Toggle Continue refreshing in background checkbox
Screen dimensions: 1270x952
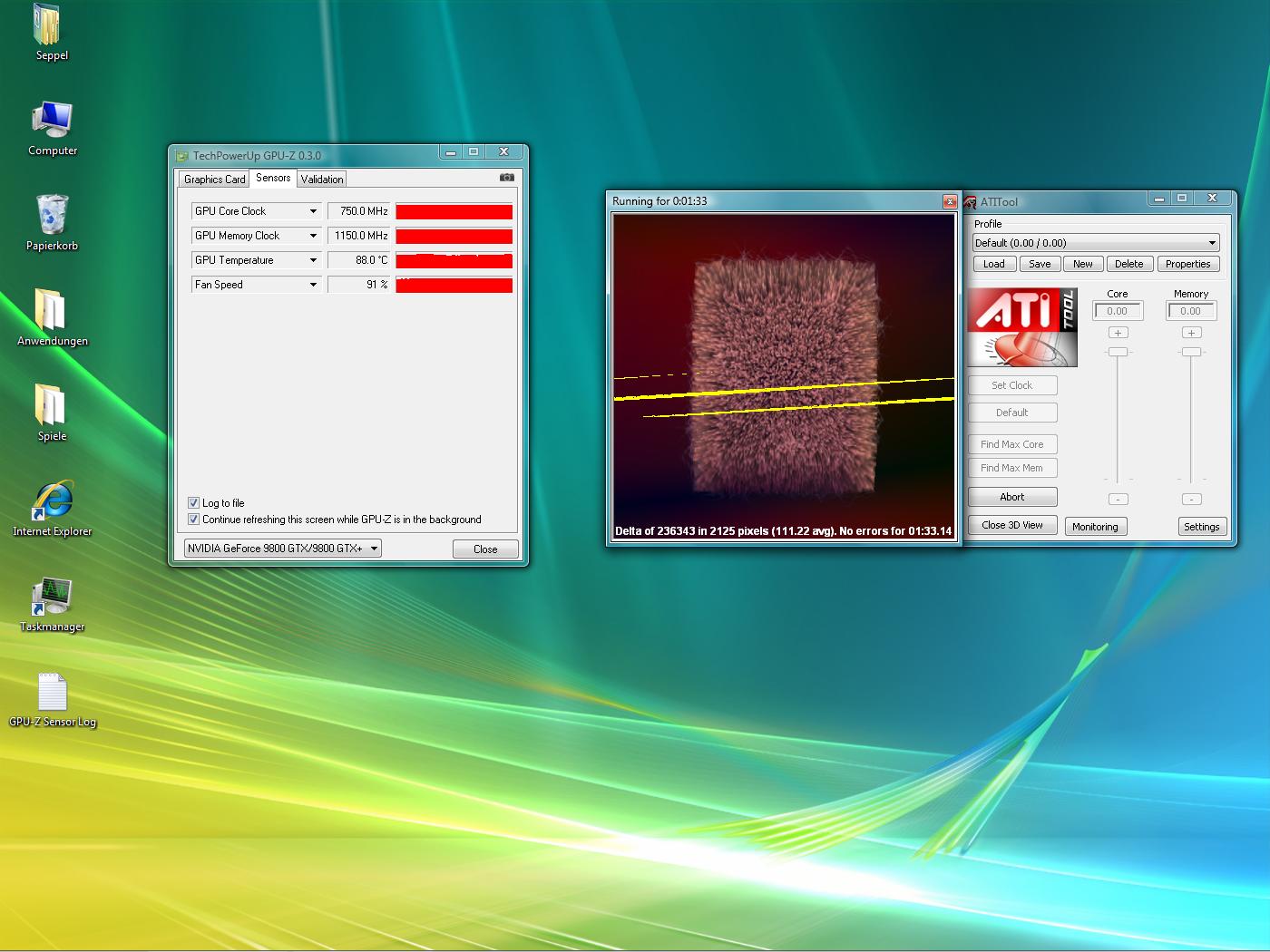pyautogui.click(x=193, y=520)
